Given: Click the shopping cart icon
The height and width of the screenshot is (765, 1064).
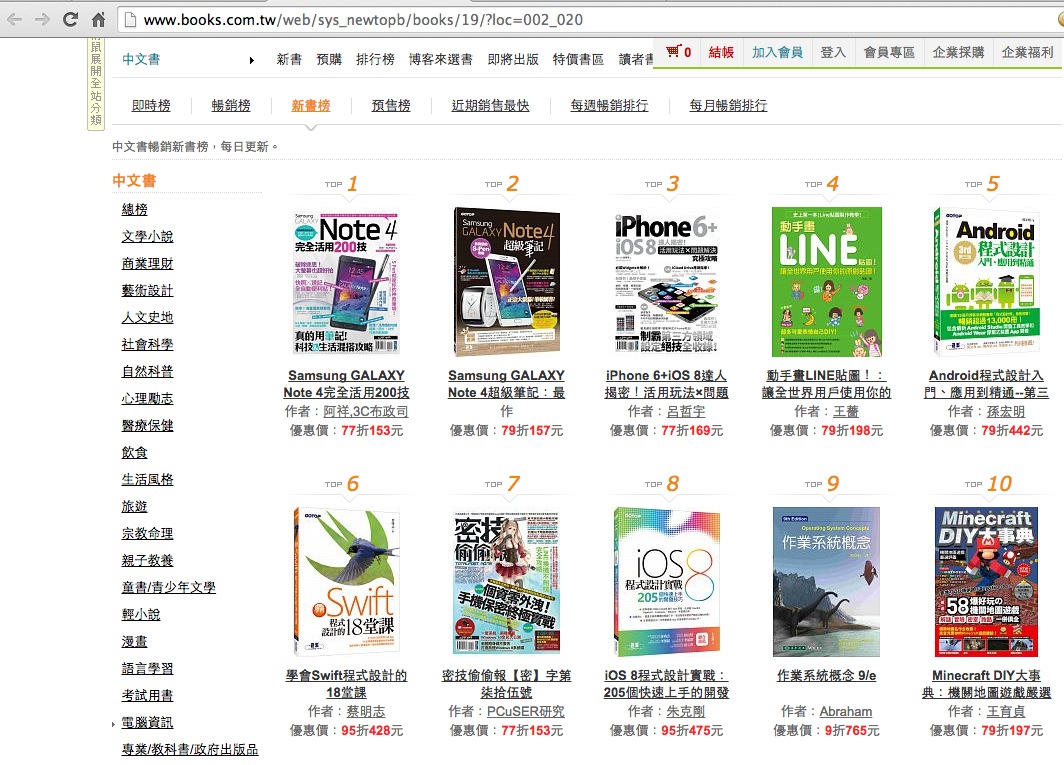Looking at the screenshot, I should [673, 52].
